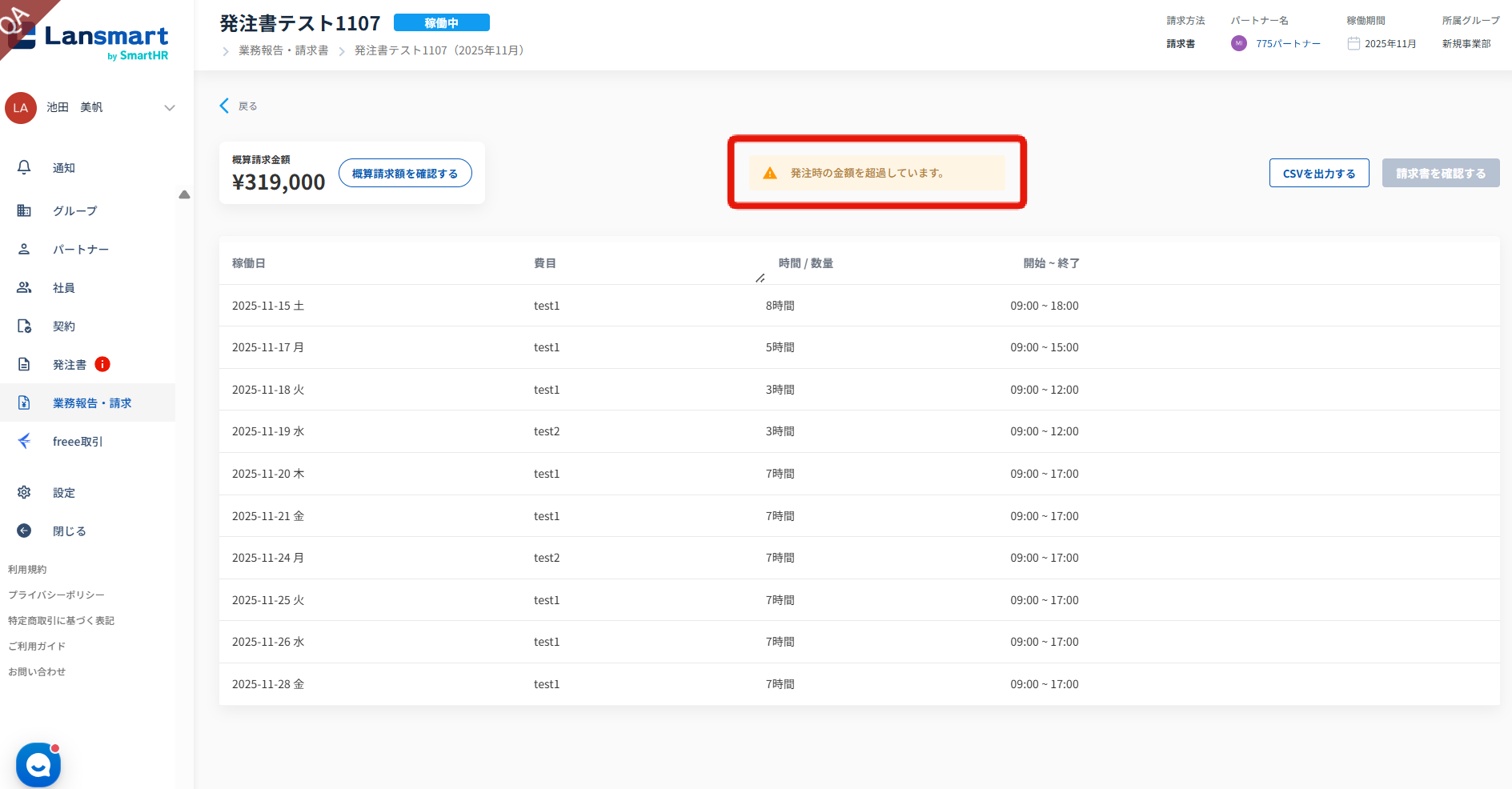The width and height of the screenshot is (1512, 789).
Task: Click the 費目 column header
Action: 545,263
